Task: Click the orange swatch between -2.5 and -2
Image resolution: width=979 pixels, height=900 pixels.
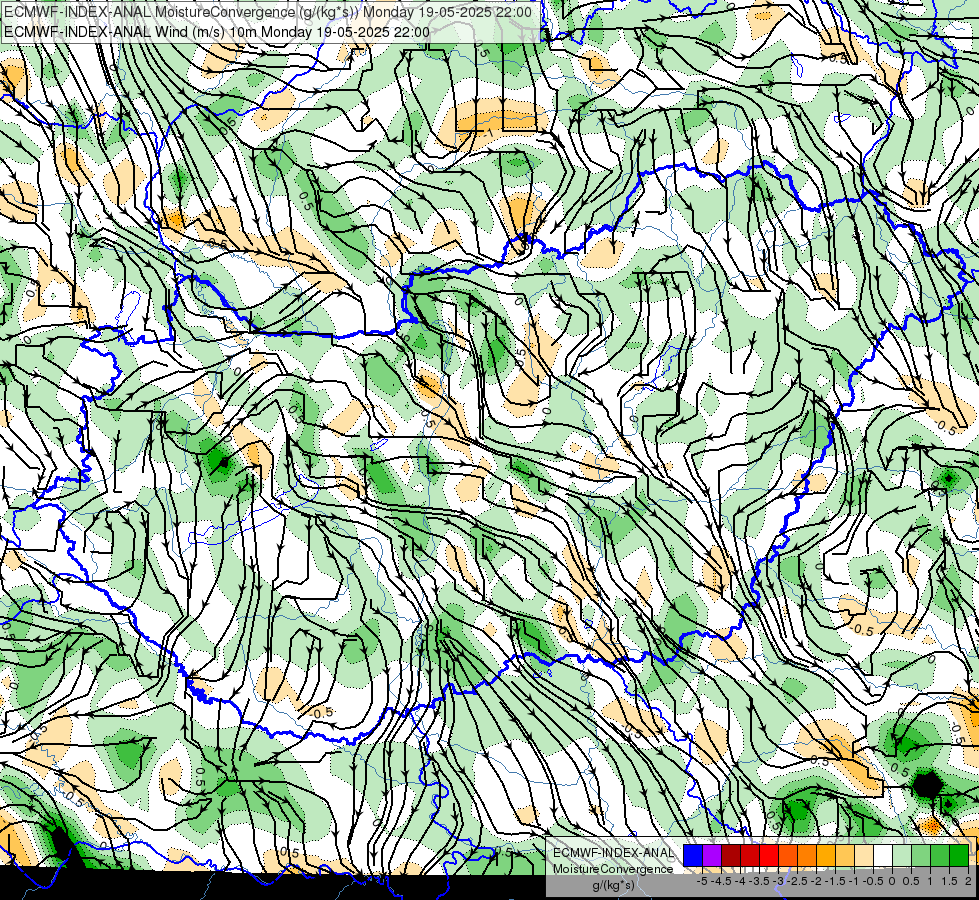Action: [x=807, y=855]
